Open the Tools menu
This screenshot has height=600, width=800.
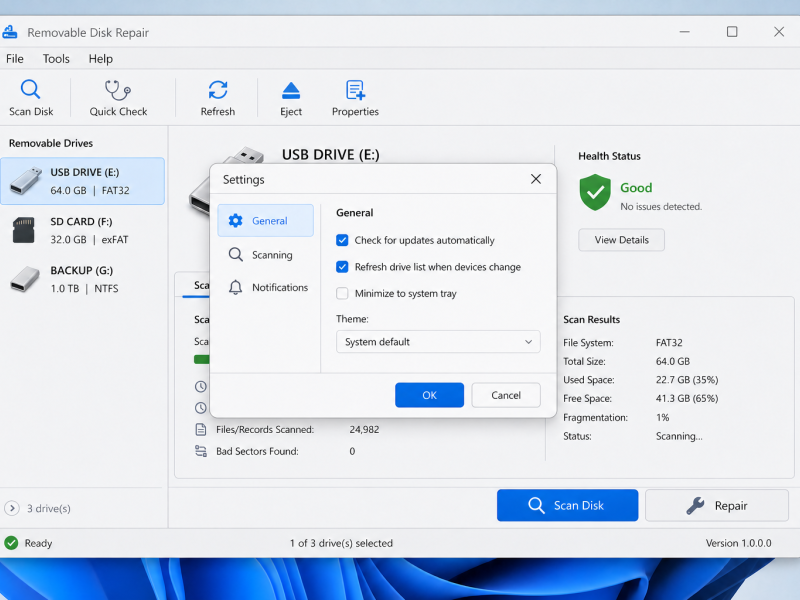coord(56,59)
